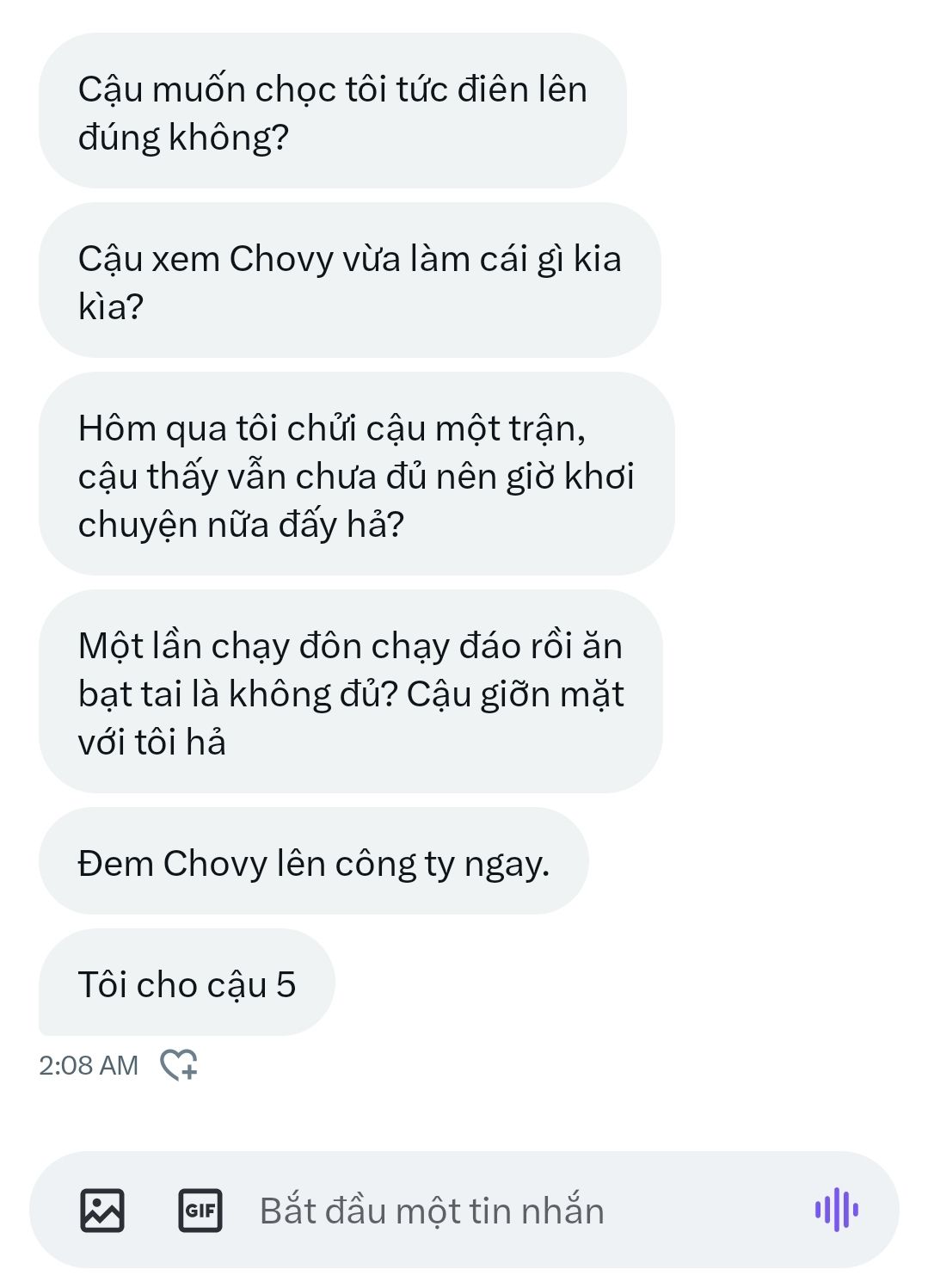
Task: Click 'với tôi hả' text line
Action: (x=151, y=743)
